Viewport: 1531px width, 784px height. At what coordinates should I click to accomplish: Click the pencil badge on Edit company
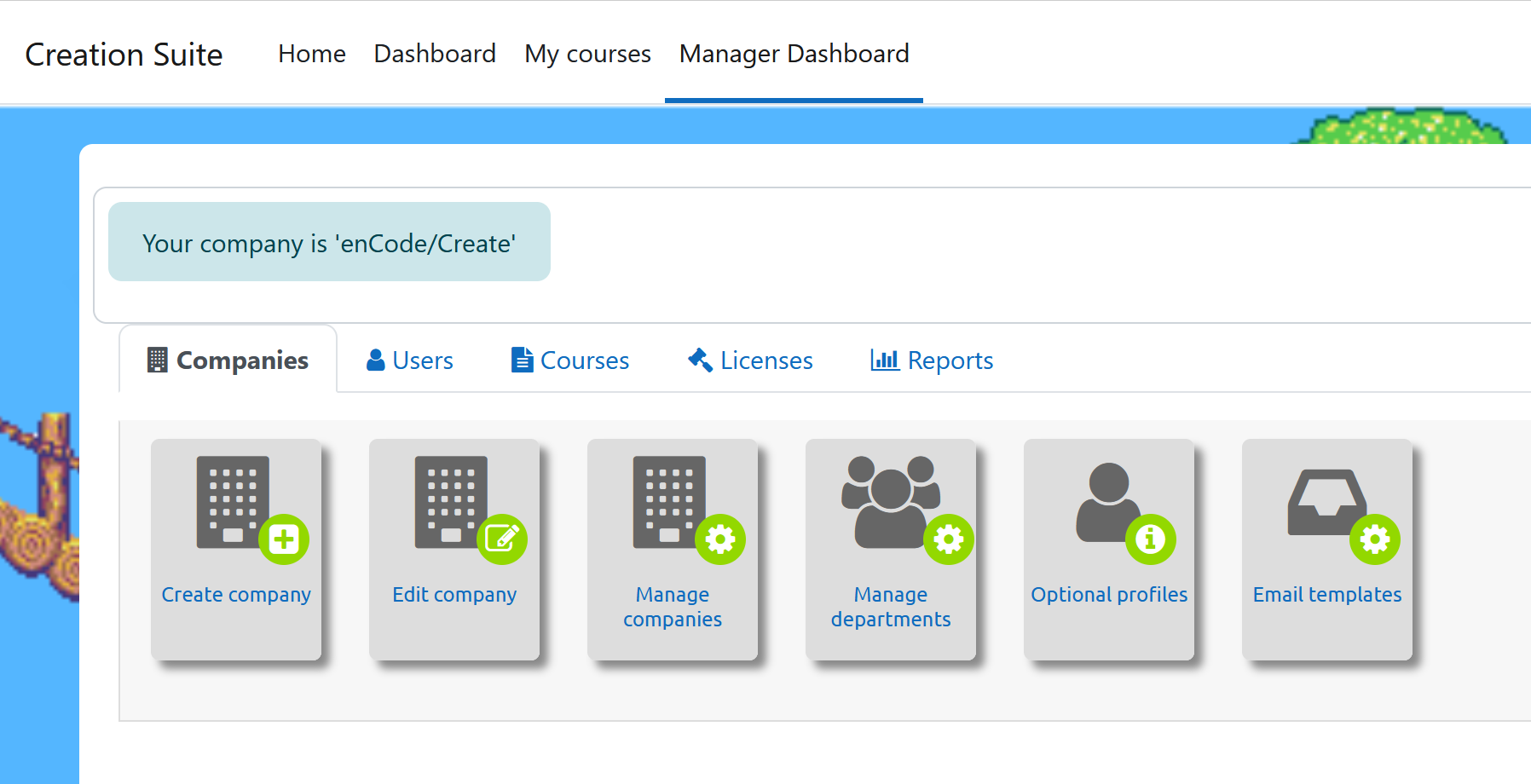click(x=503, y=539)
